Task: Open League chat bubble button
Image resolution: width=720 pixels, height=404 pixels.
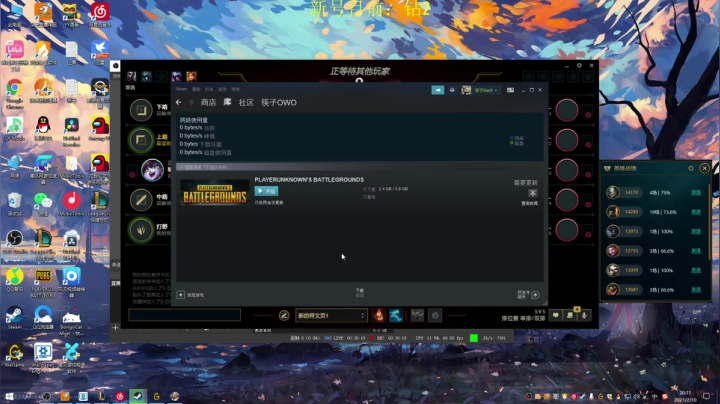Action: point(556,315)
